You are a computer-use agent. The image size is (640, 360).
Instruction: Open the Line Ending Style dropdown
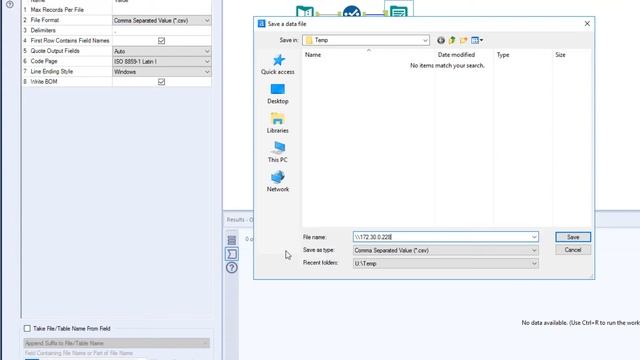162,71
